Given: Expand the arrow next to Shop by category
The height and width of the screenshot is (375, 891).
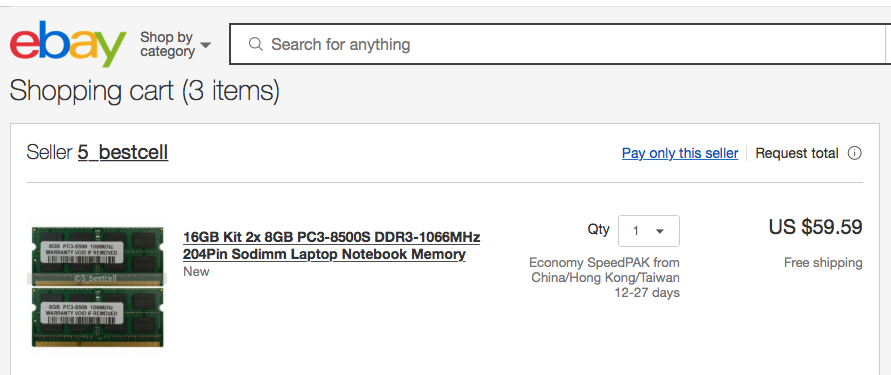Looking at the screenshot, I should coord(206,45).
